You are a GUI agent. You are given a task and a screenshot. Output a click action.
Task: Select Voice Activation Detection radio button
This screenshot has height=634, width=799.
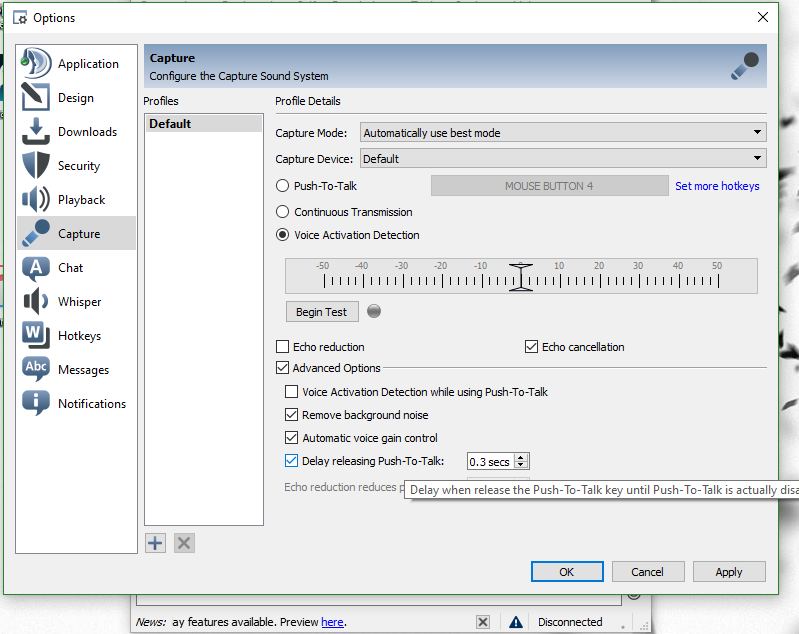coord(282,234)
